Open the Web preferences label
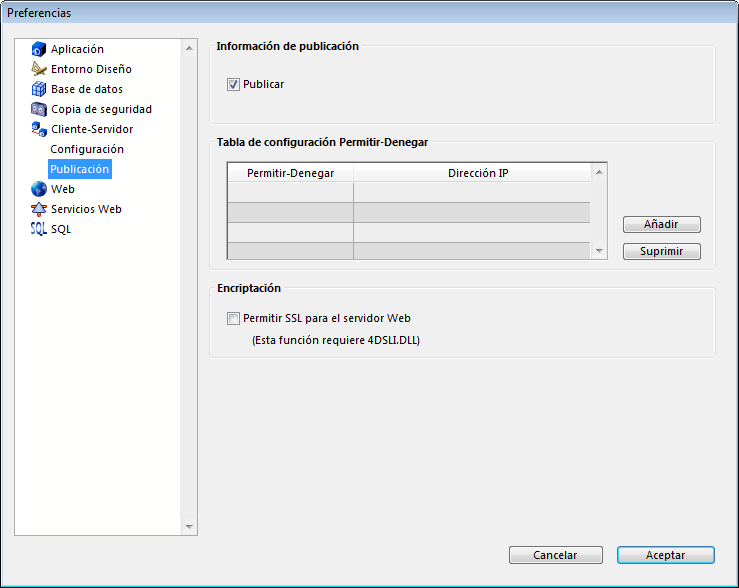739x588 pixels. click(x=63, y=189)
